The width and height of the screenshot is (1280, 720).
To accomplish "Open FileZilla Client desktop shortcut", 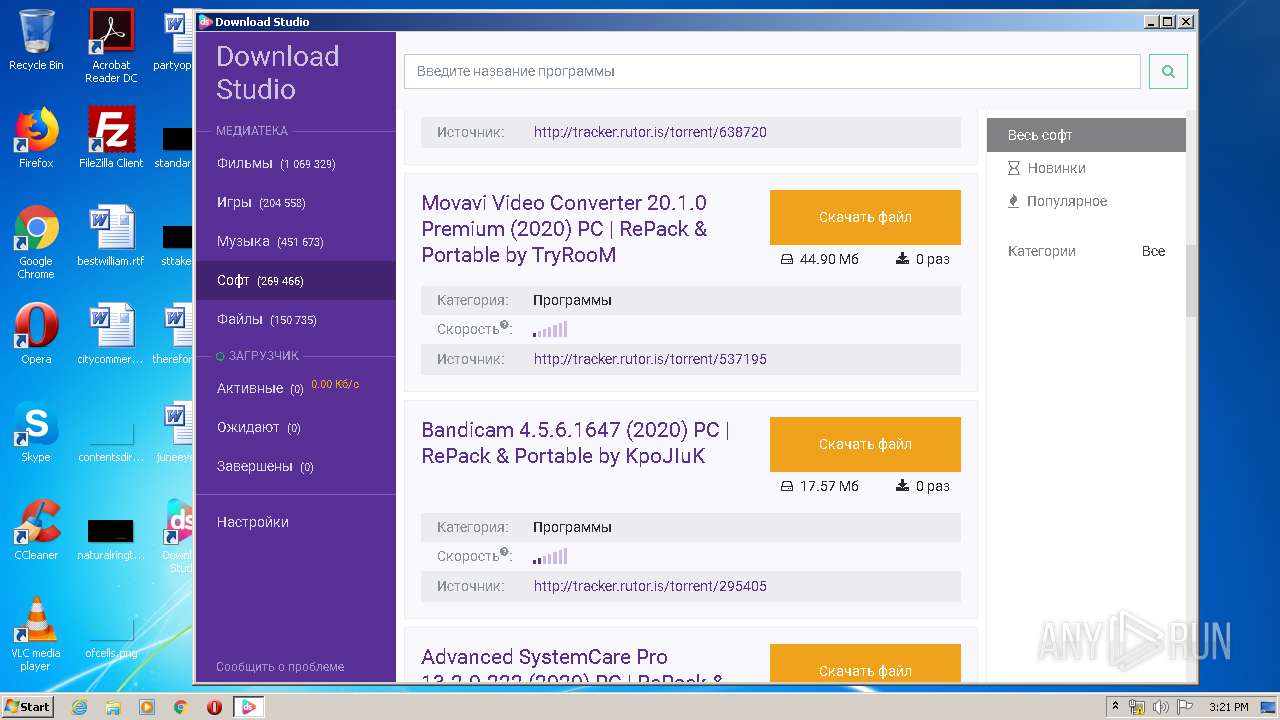I will [111, 138].
